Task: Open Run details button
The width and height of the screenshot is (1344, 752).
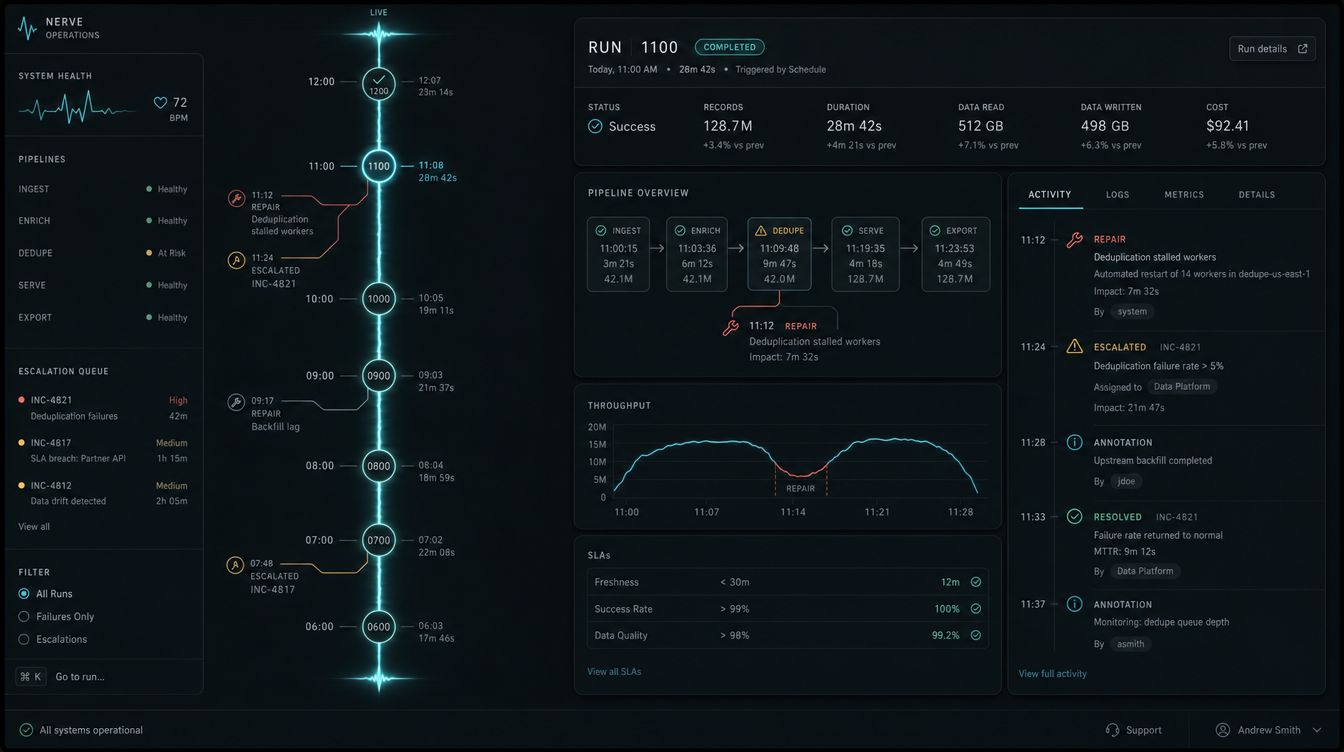Action: (x=1272, y=49)
